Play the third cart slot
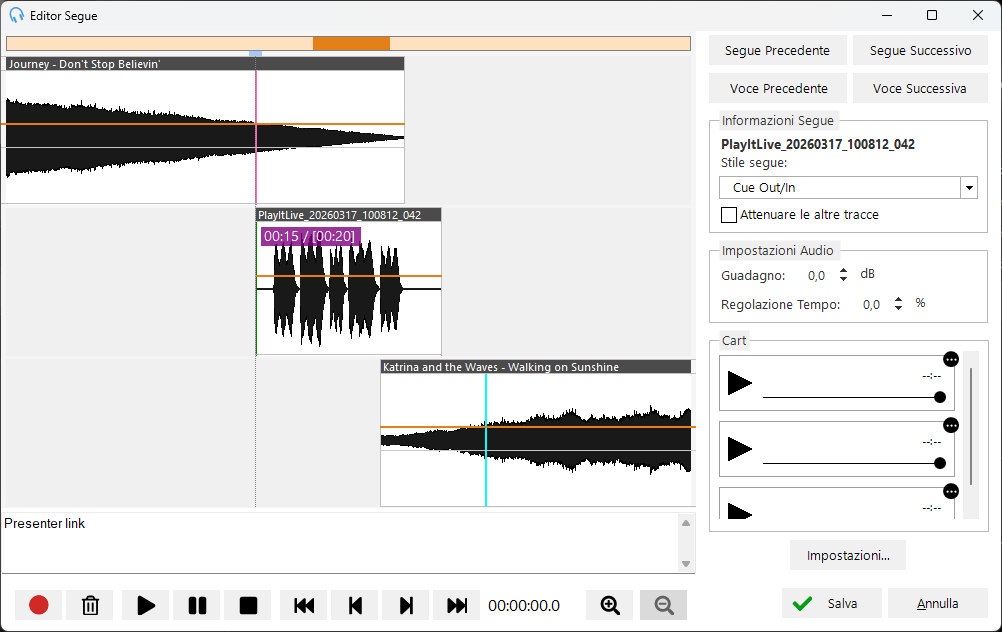Screen dimensions: 1002x632 [x=740, y=511]
